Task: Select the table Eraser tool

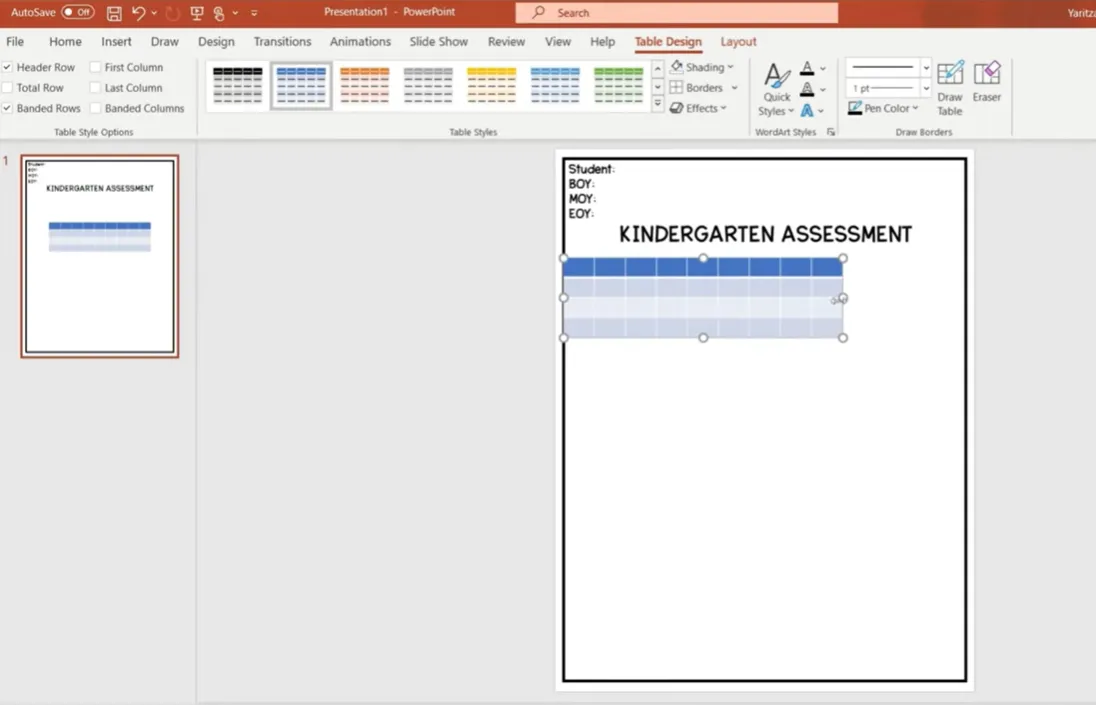Action: click(986, 83)
